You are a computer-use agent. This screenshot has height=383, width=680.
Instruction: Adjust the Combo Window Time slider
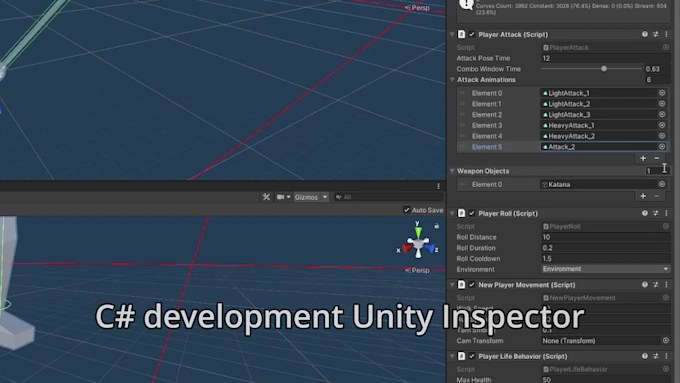[x=604, y=69]
